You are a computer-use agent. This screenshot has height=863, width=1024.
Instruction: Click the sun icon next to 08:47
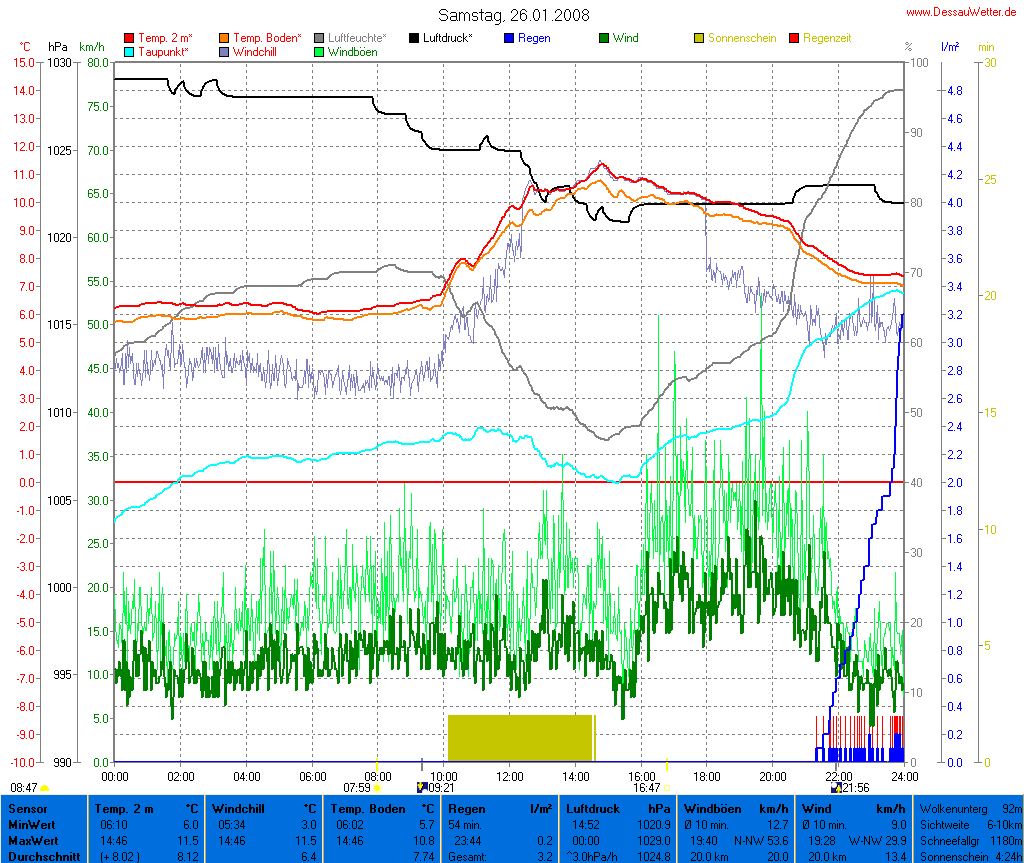click(44, 788)
